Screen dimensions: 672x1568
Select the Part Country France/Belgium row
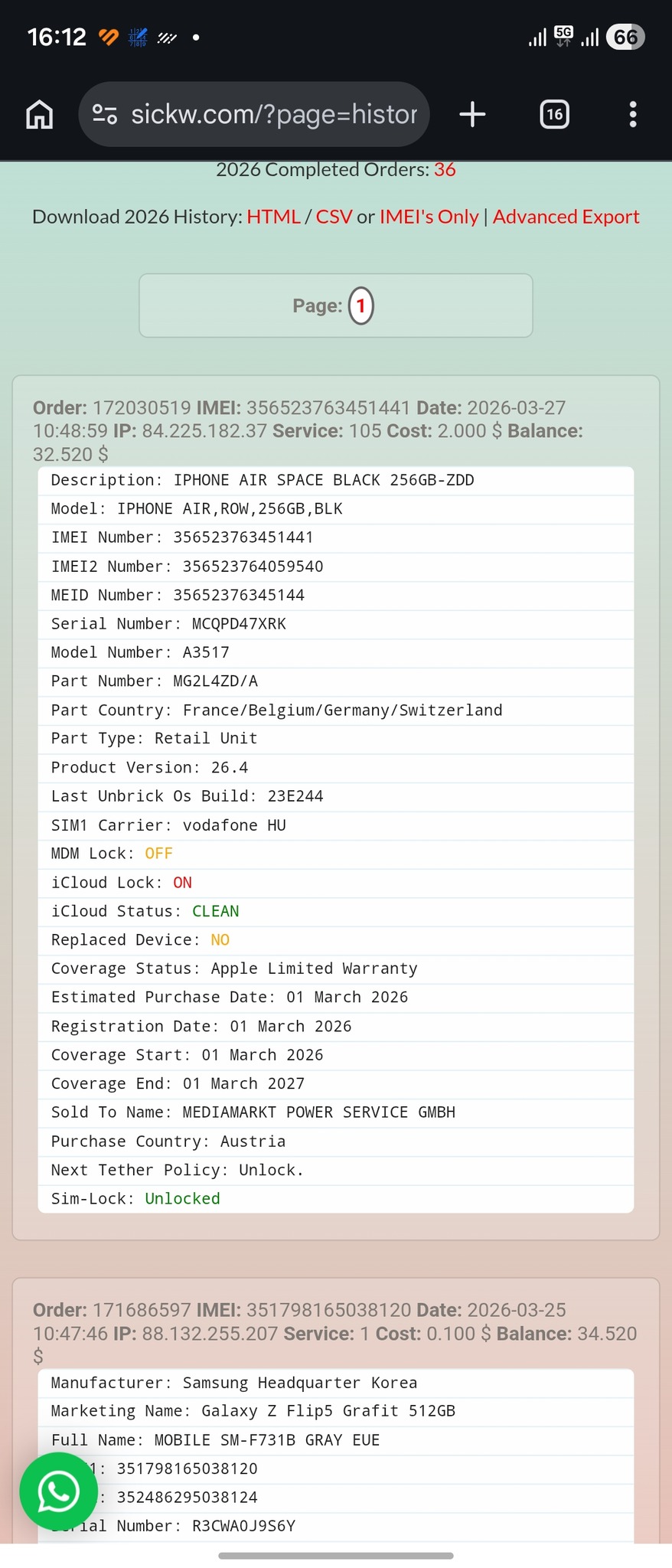pos(336,710)
